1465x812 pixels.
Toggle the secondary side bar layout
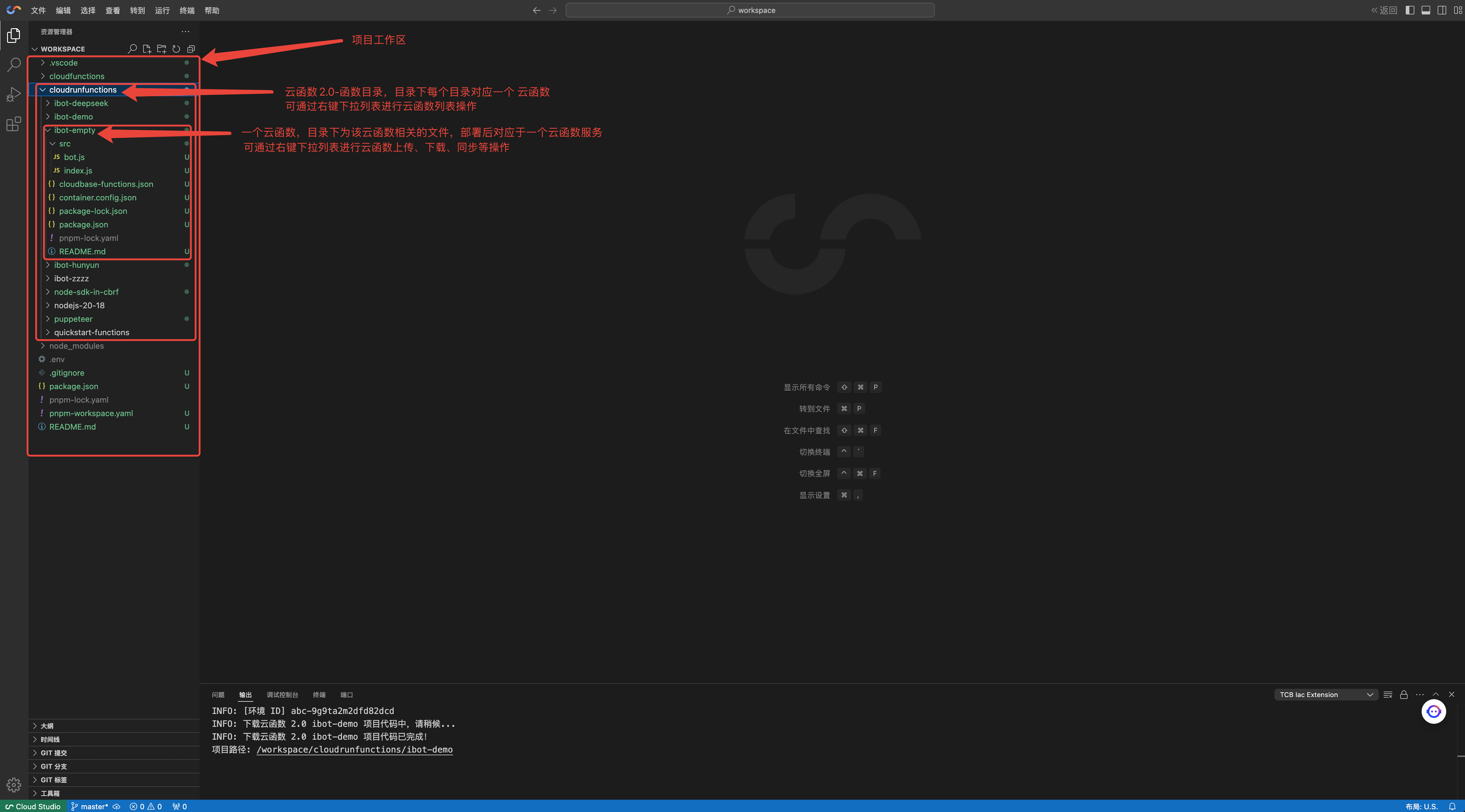tap(1442, 10)
